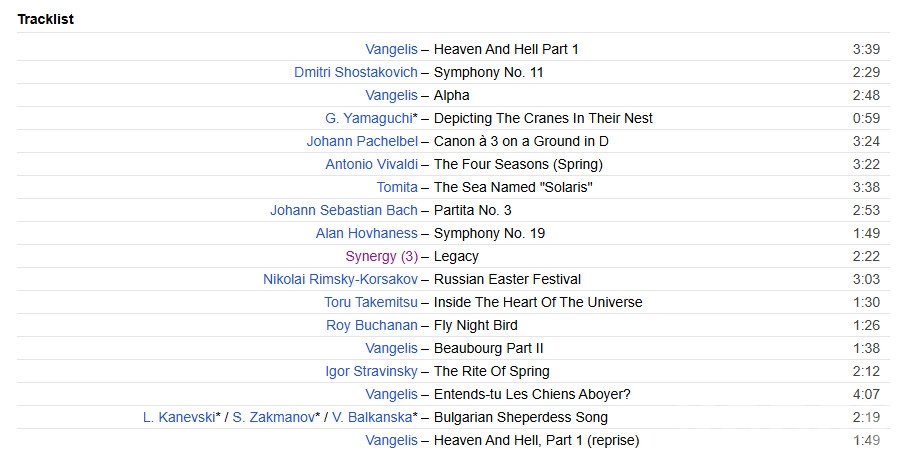
Task: Click Johann Sebastian Bach link
Action: (x=344, y=210)
